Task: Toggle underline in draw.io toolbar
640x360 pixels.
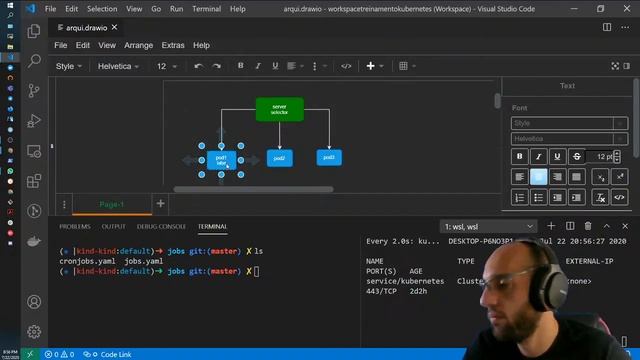Action: pos(275,66)
